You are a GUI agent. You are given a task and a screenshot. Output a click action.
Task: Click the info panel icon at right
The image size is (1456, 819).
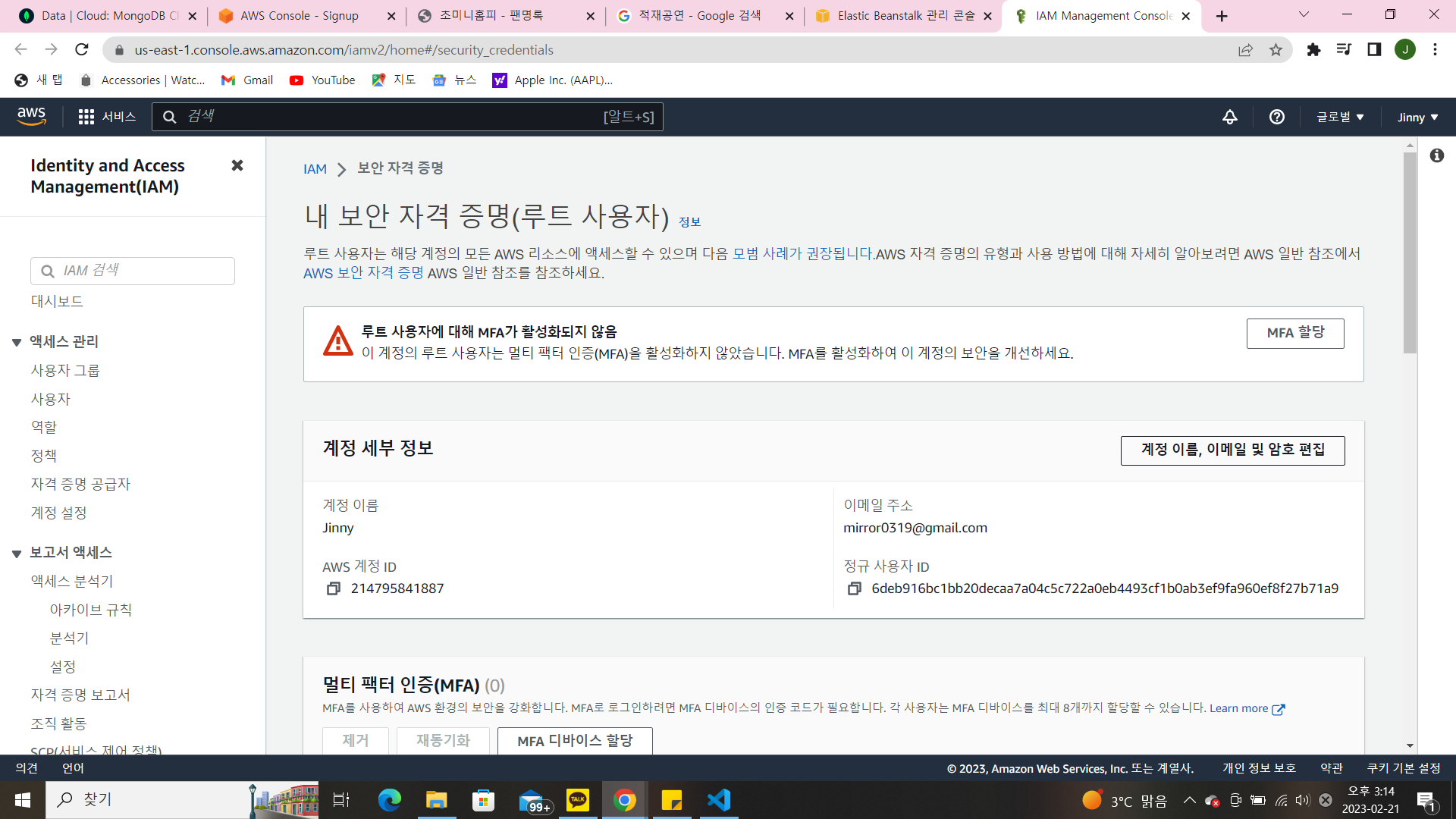pyautogui.click(x=1437, y=155)
